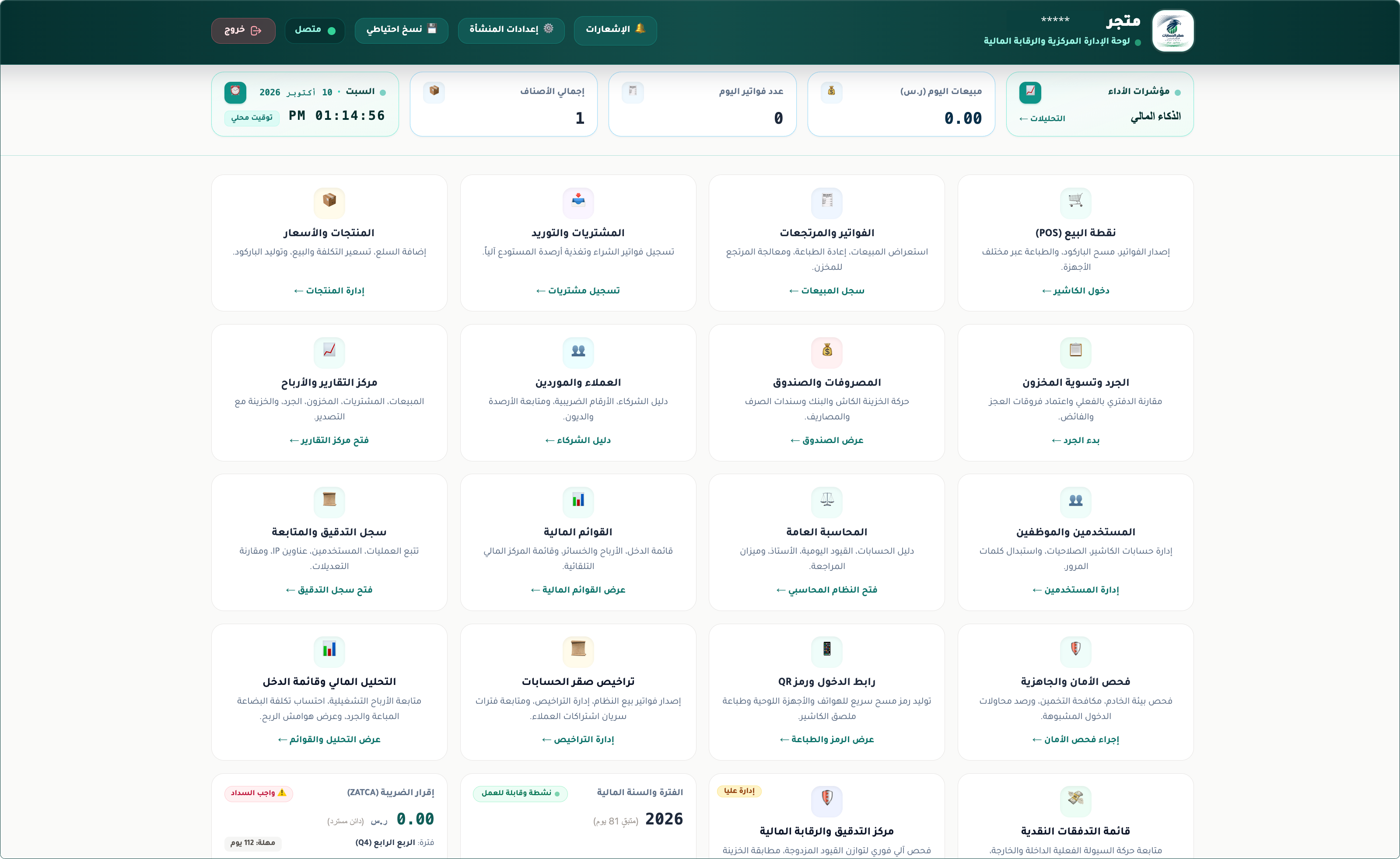
Task: Click the نشطة وقابلة للعمل status badge
Action: pos(521,793)
